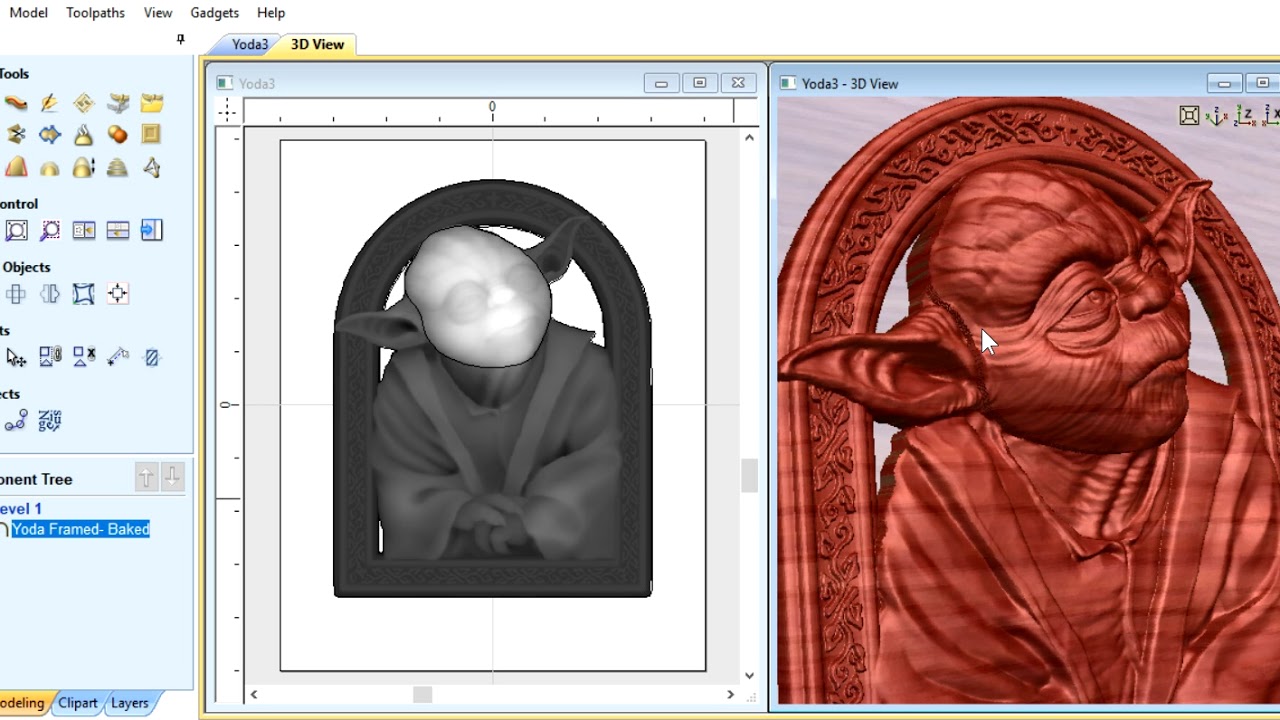Open the Gadgets menu
1280x720 pixels.
[214, 13]
